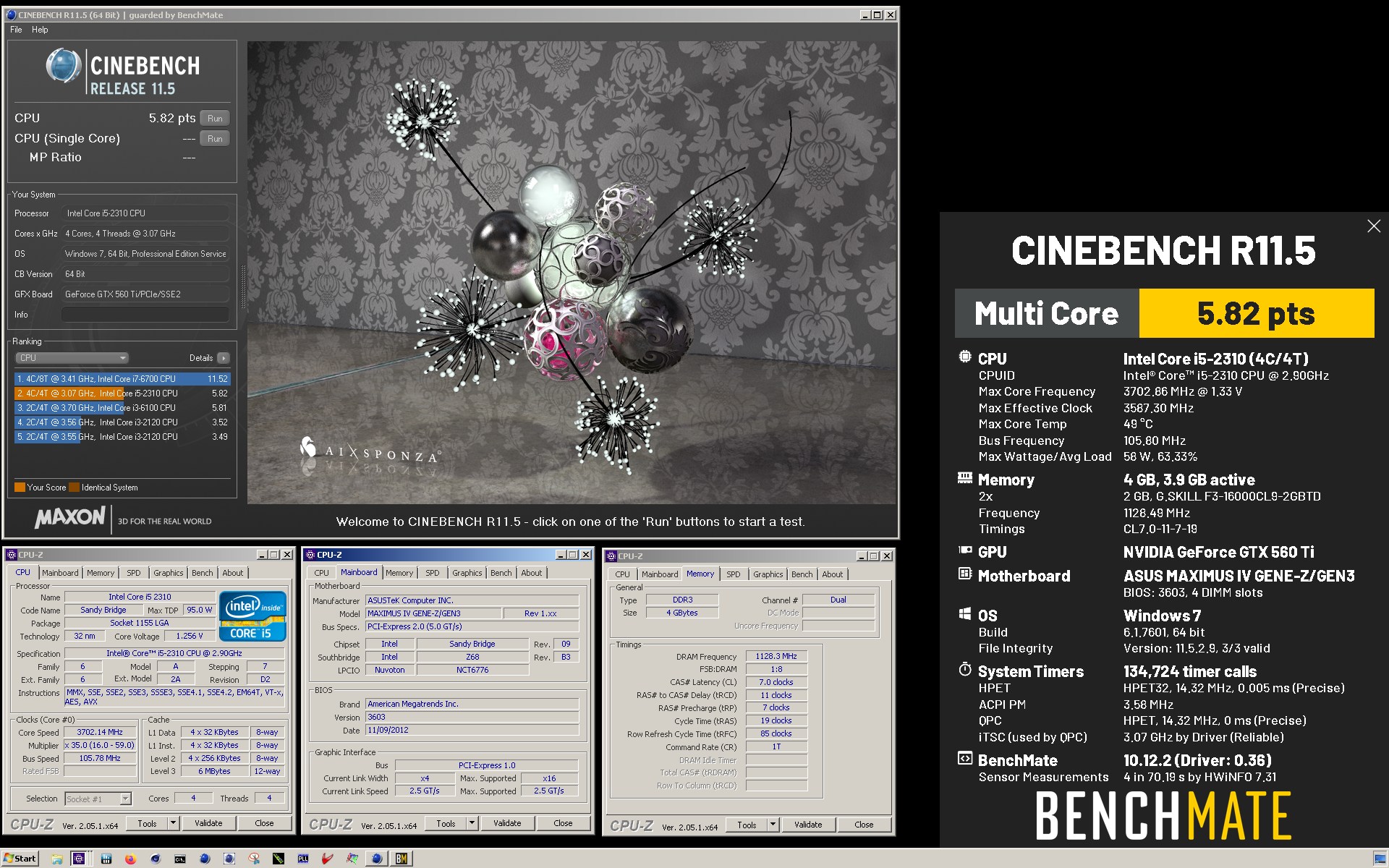Open the command prompt taskbar icon
The image size is (1389, 868).
(179, 859)
